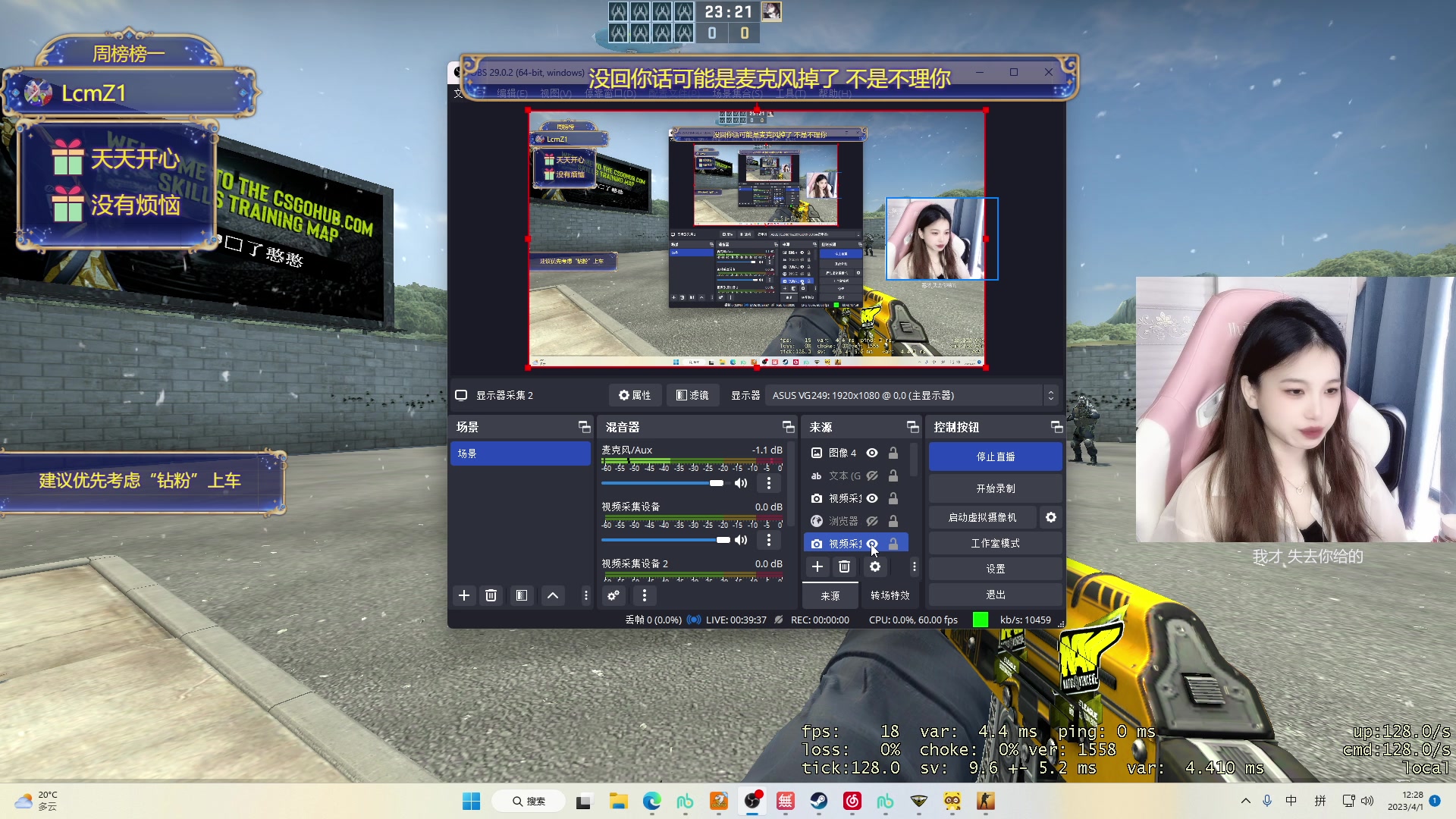Image resolution: width=1456 pixels, height=819 pixels.
Task: Click the taskbar 搜索 search box
Action: click(x=529, y=801)
